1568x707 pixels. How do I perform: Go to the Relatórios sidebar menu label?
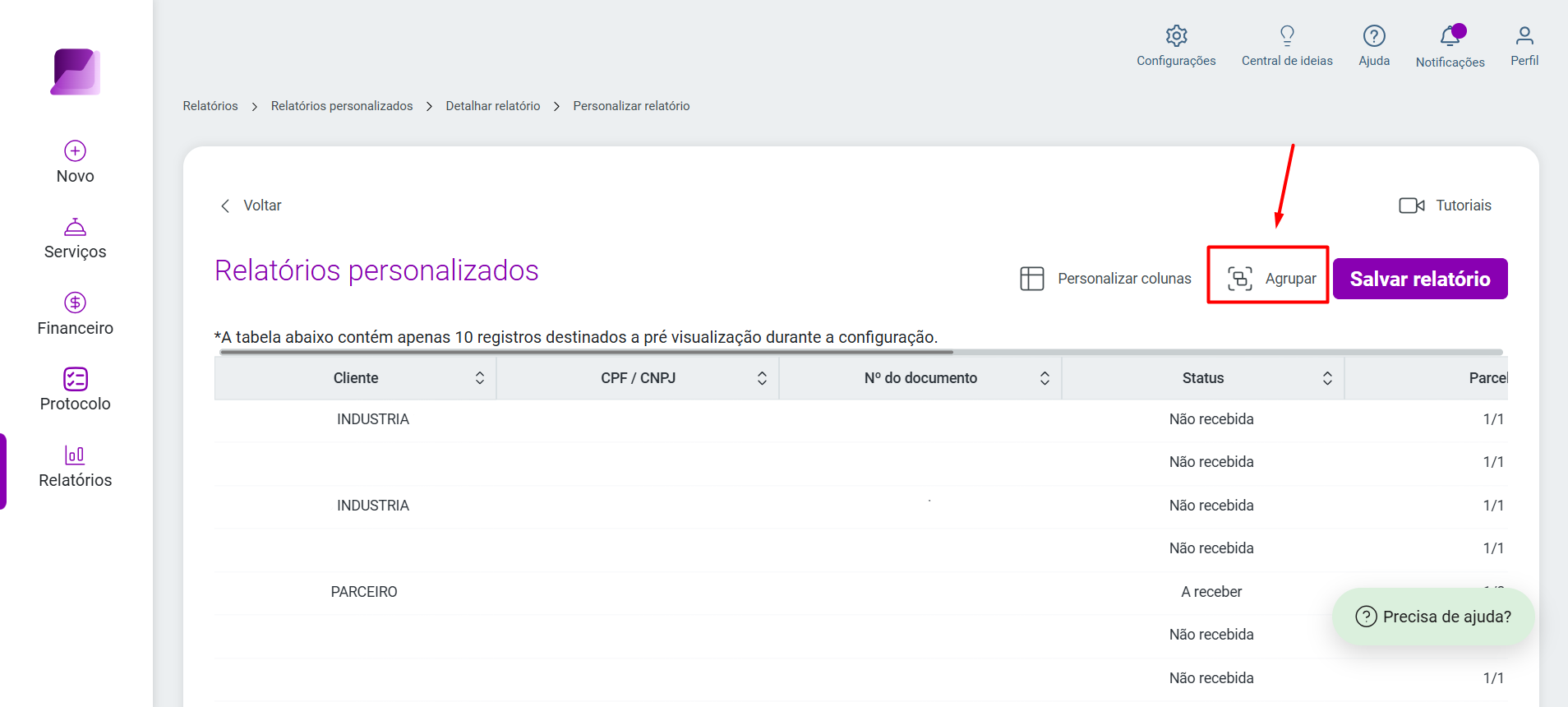[76, 480]
